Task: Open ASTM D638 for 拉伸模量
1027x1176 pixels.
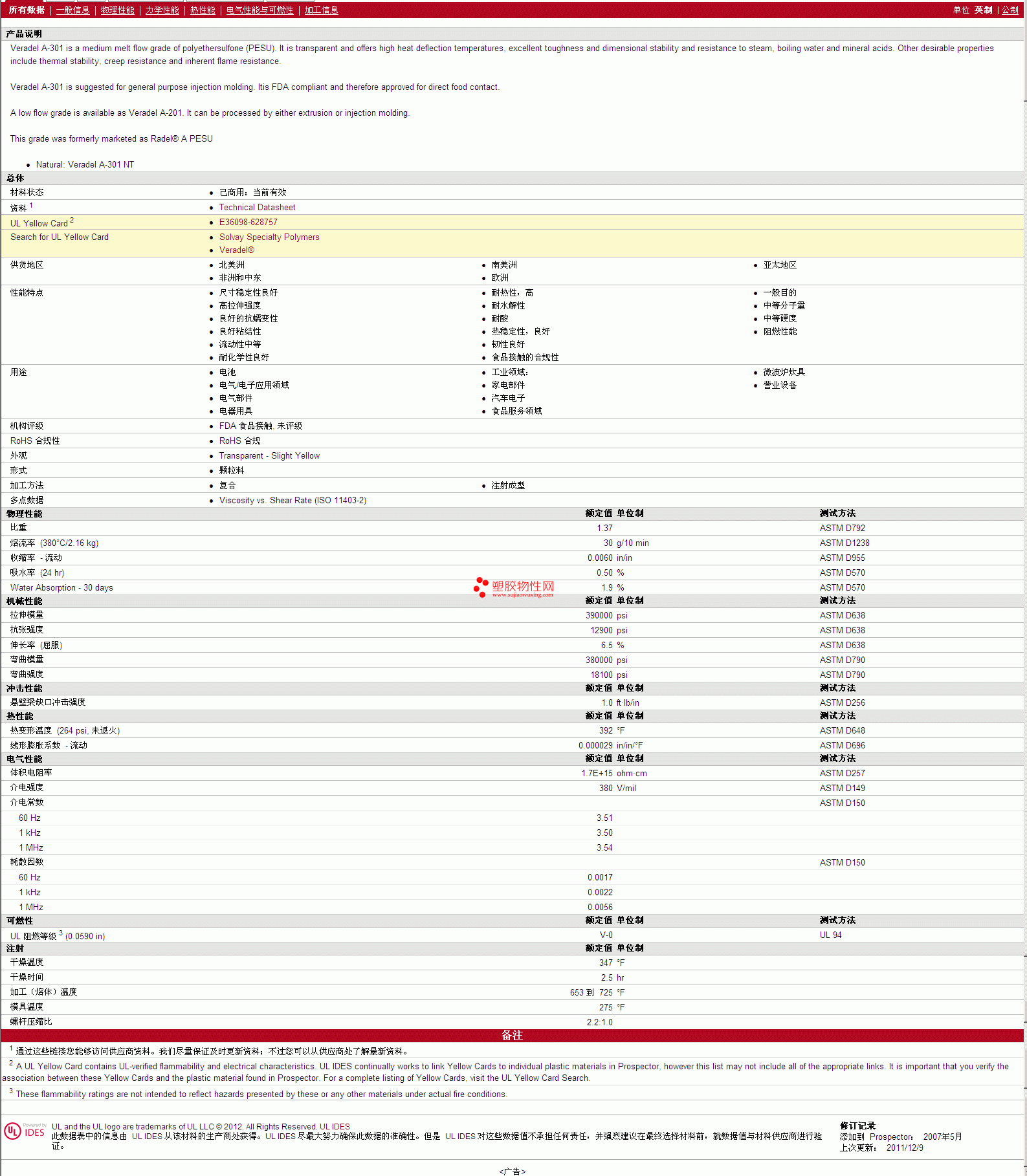Action: [x=842, y=615]
